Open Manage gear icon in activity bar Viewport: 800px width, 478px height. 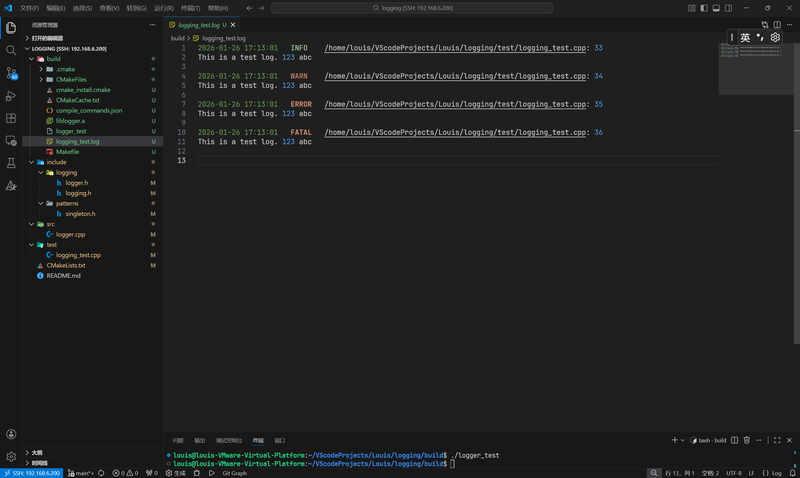(11, 456)
